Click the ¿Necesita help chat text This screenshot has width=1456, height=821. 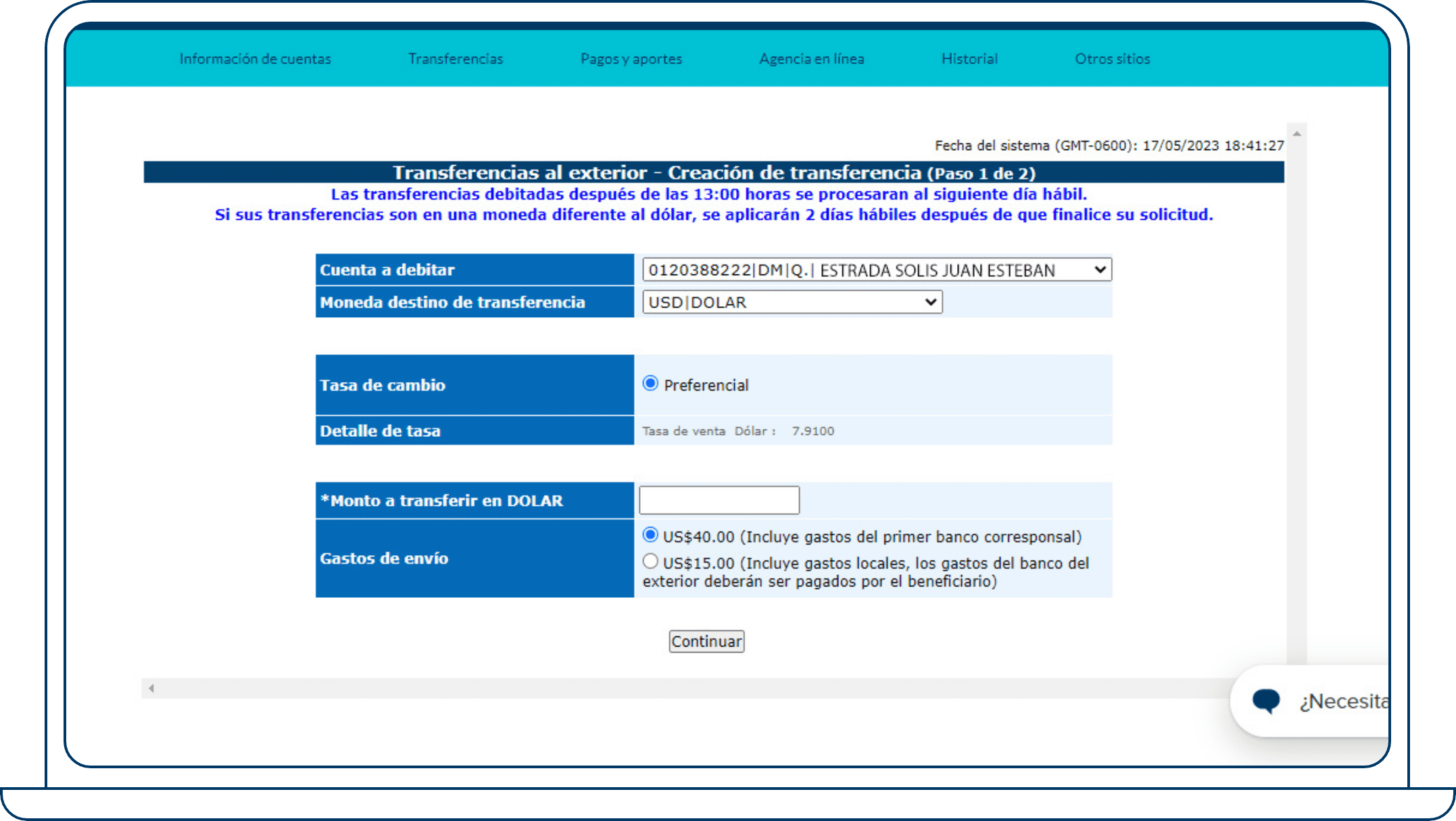point(1344,701)
